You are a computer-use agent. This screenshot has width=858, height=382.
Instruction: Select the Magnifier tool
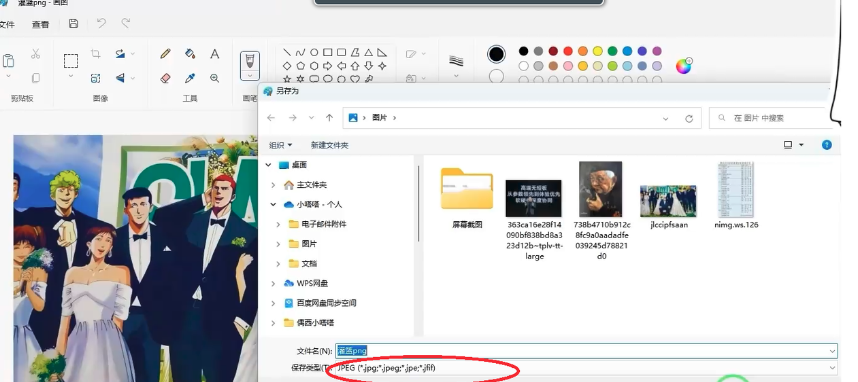click(214, 78)
